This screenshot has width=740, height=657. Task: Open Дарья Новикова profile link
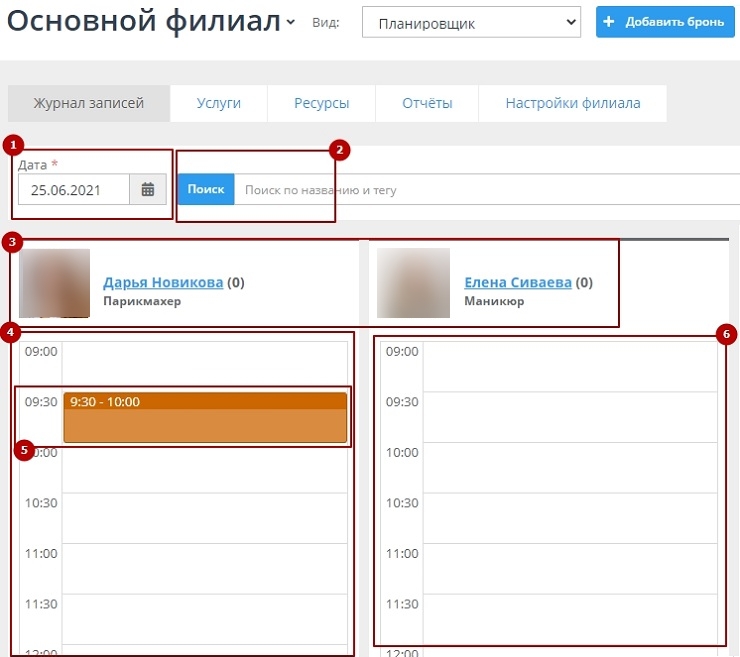coord(163,283)
